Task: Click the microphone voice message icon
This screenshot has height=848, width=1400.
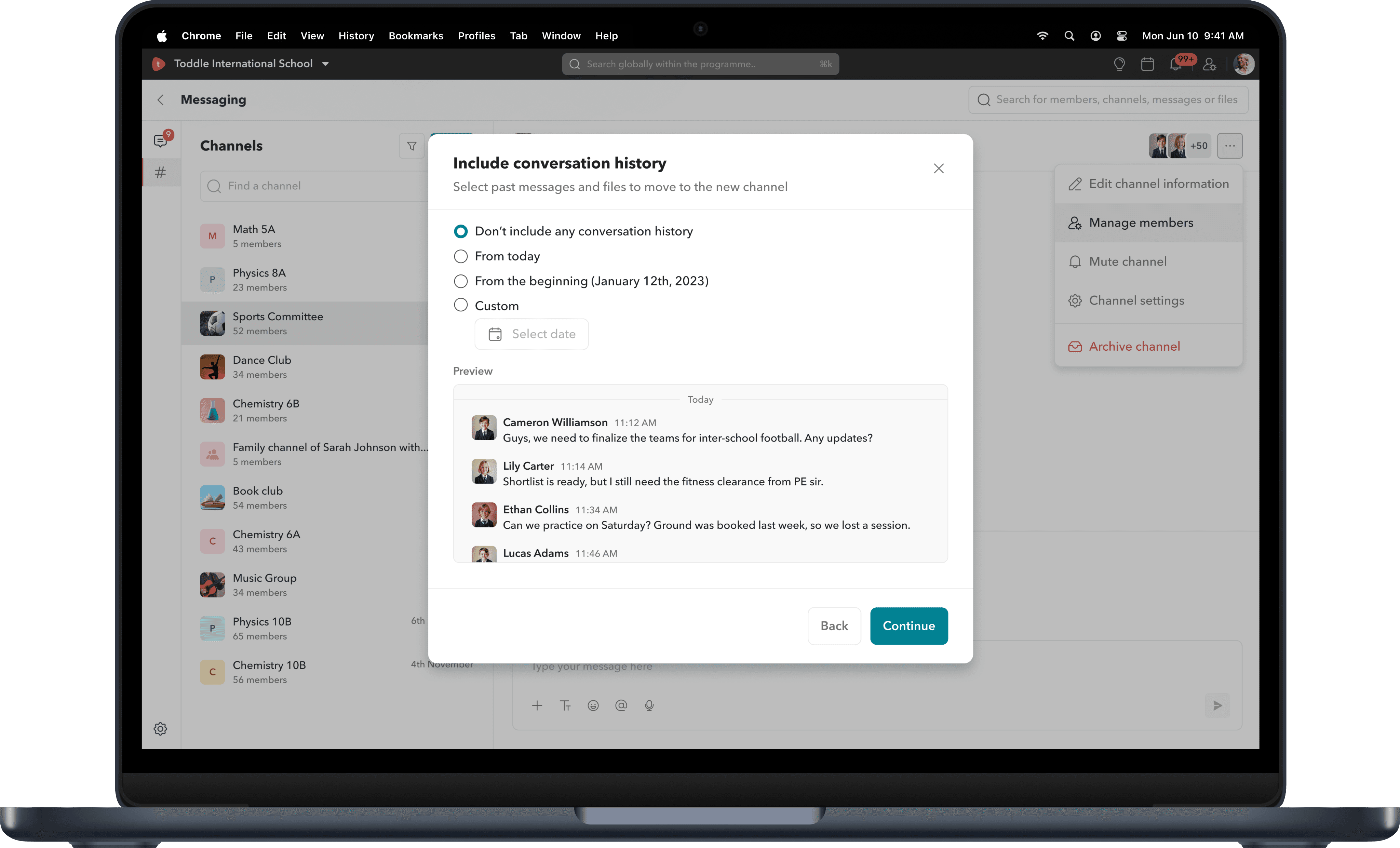Action: coord(649,705)
